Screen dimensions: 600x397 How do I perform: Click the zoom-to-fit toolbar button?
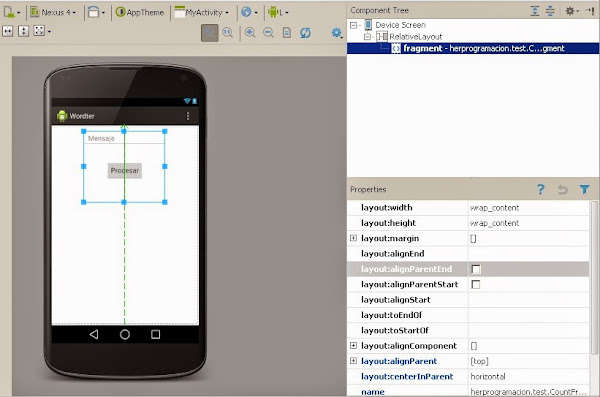tap(210, 33)
